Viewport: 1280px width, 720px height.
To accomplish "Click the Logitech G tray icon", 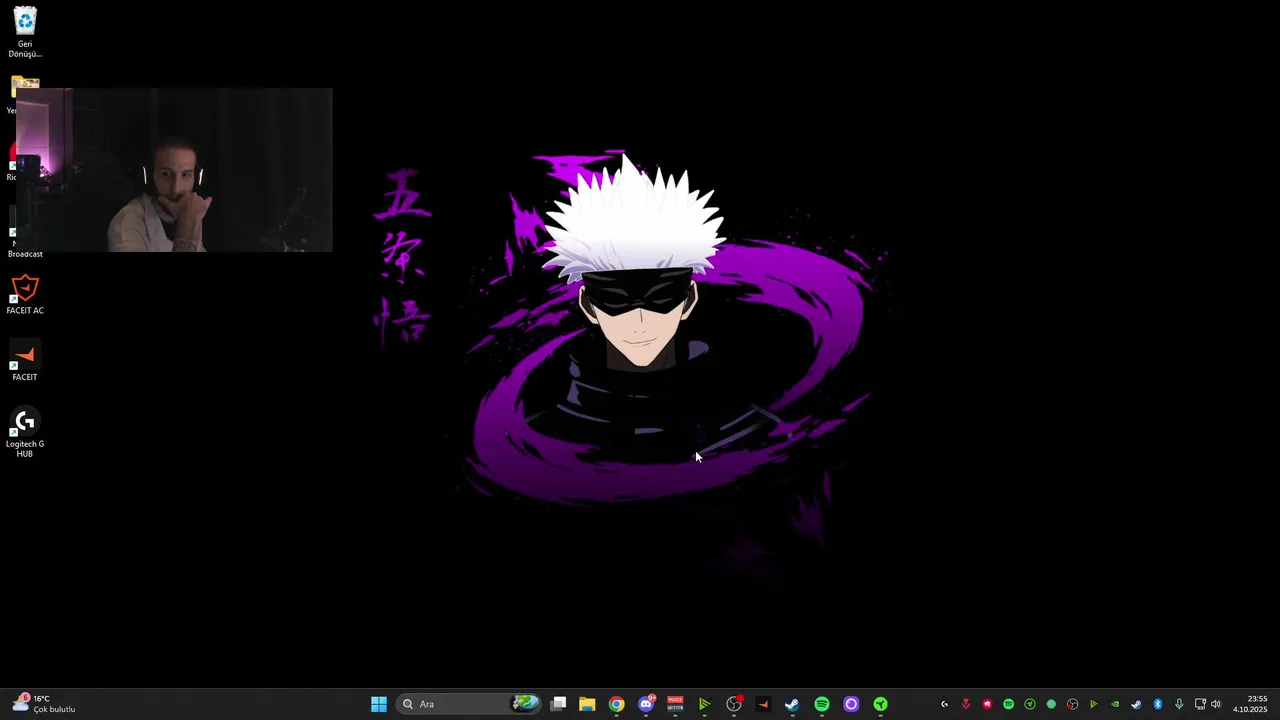I will coord(944,704).
